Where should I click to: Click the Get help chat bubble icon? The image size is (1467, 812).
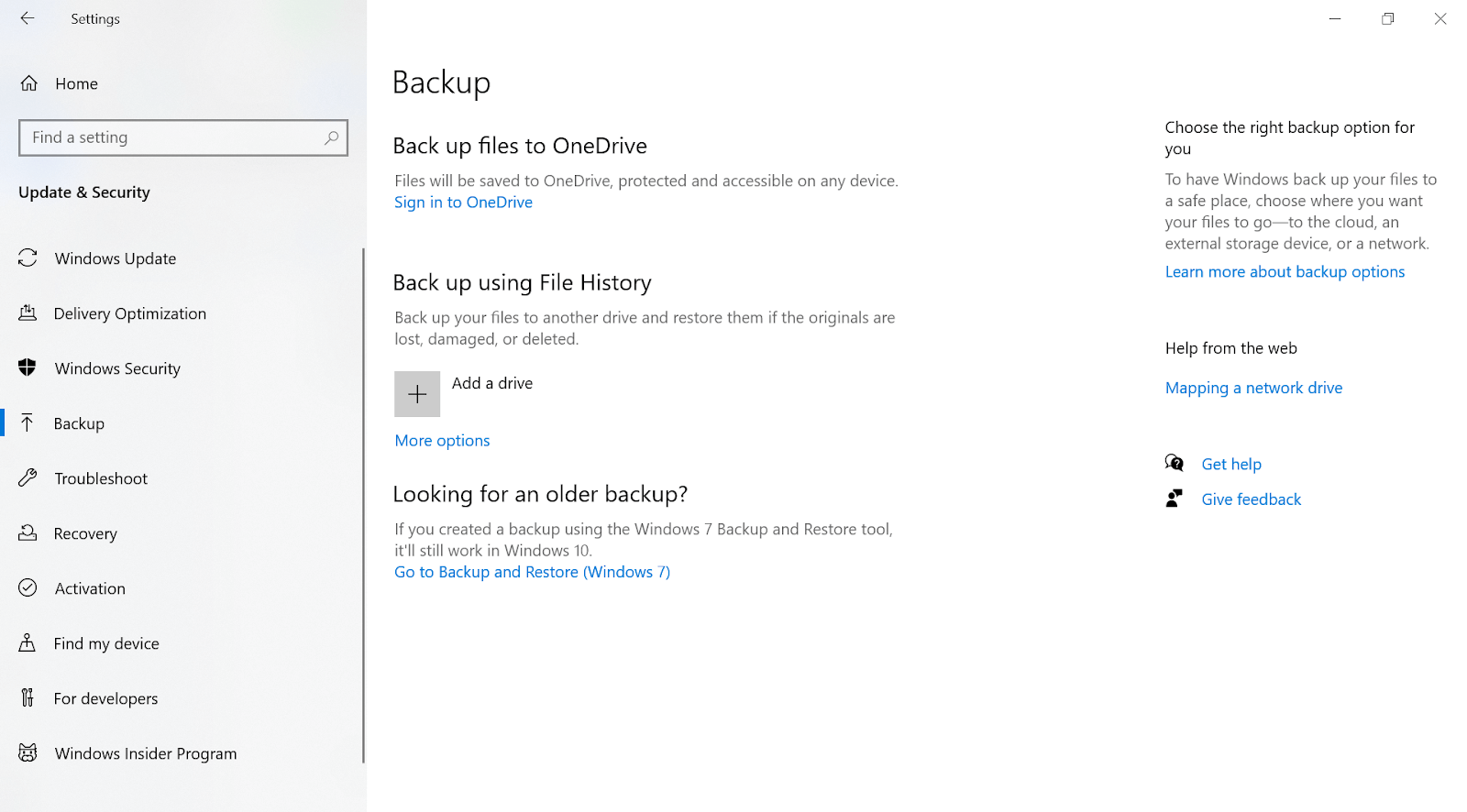[1175, 464]
